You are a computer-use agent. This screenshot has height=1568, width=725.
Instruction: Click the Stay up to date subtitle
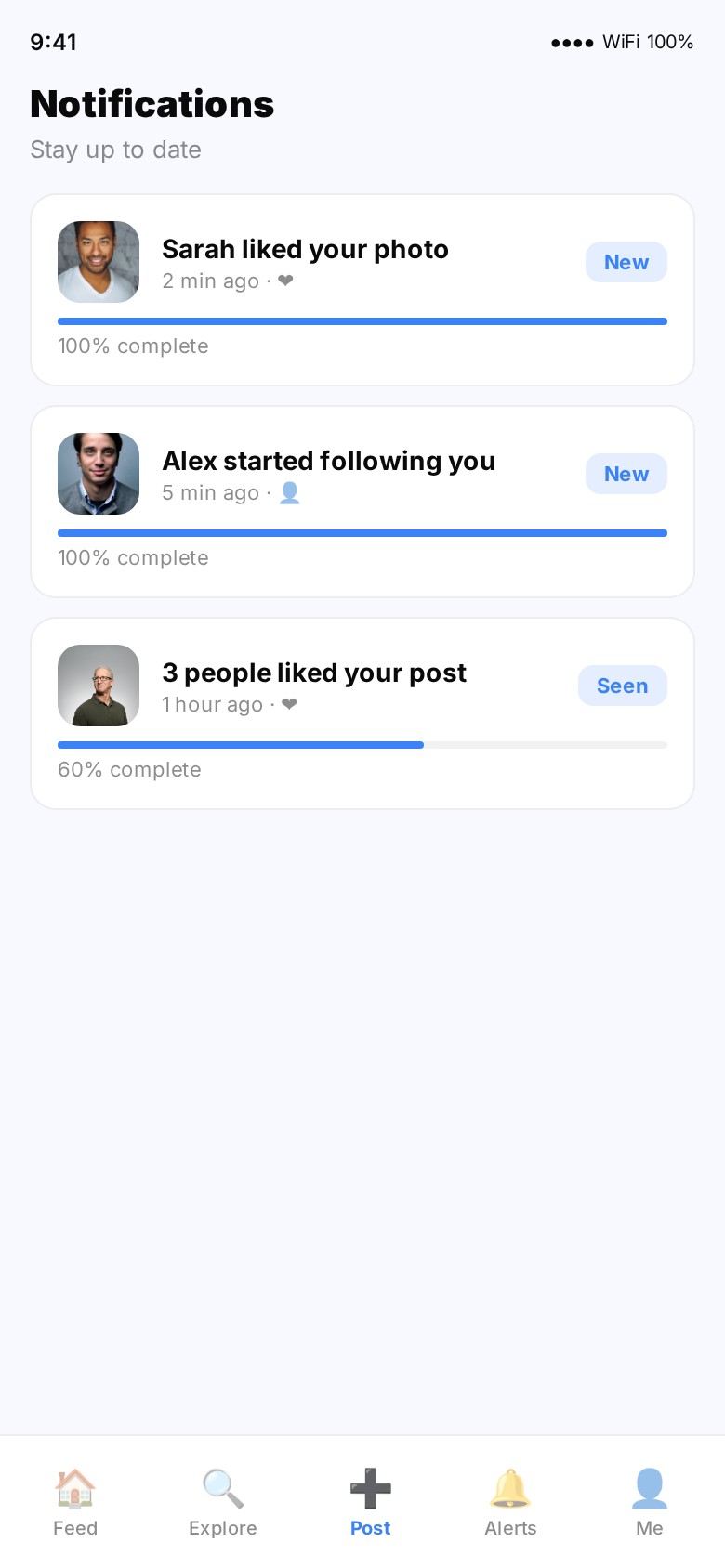[x=115, y=150]
